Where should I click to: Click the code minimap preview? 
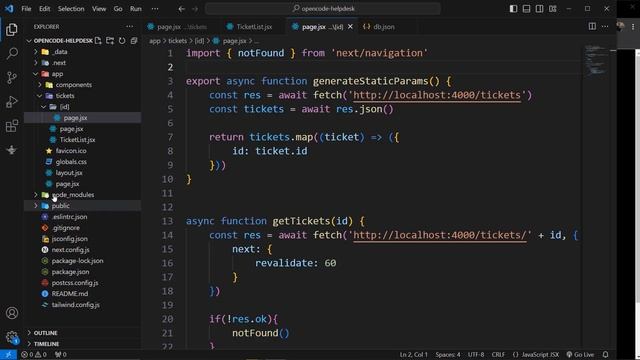click(x=596, y=61)
